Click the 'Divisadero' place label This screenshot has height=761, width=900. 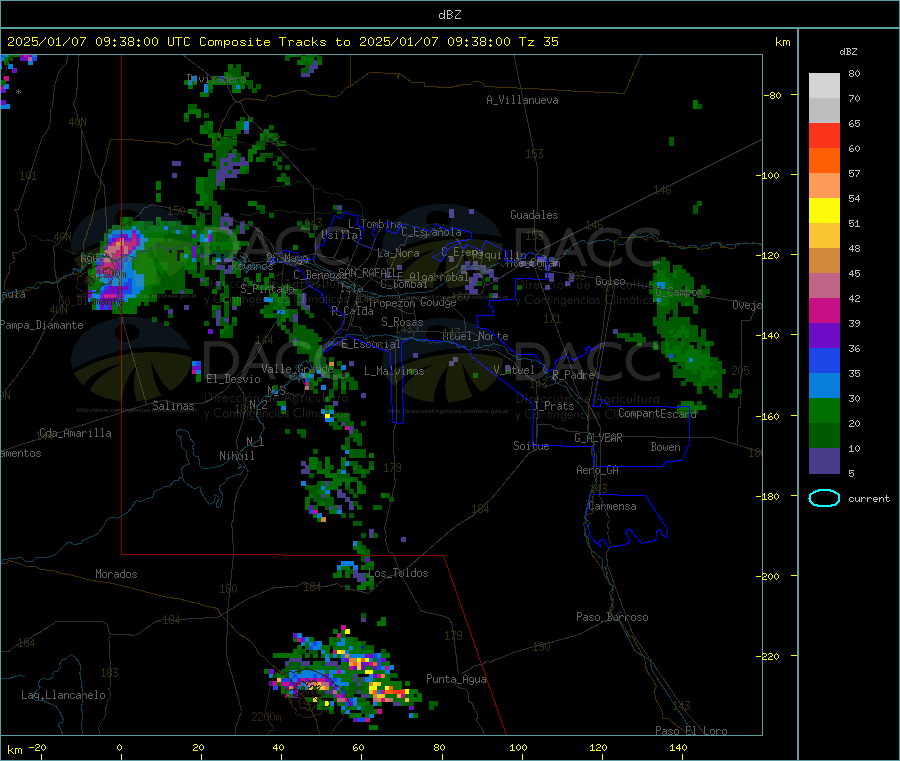(216, 79)
